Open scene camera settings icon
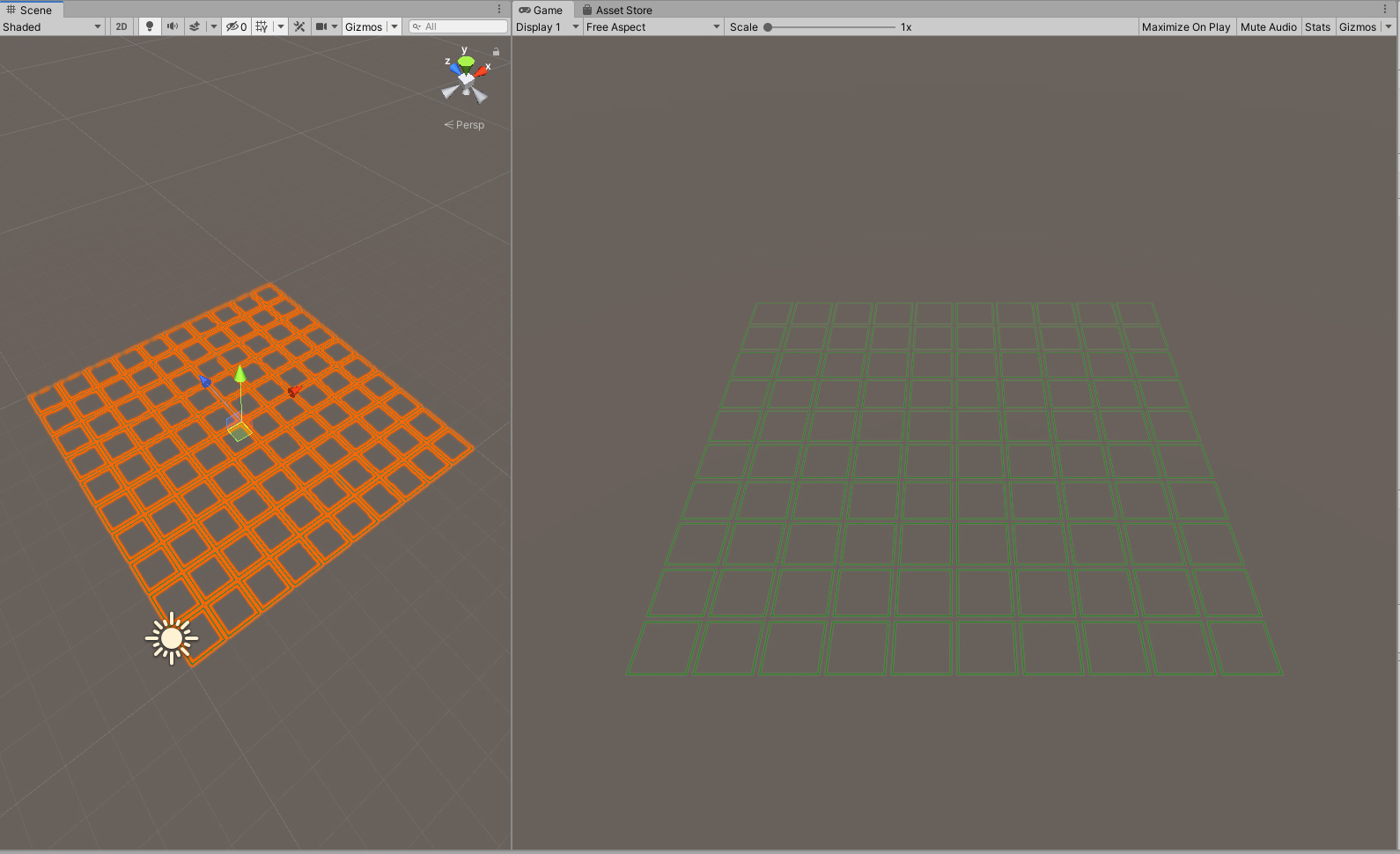The image size is (1400, 854). [321, 26]
